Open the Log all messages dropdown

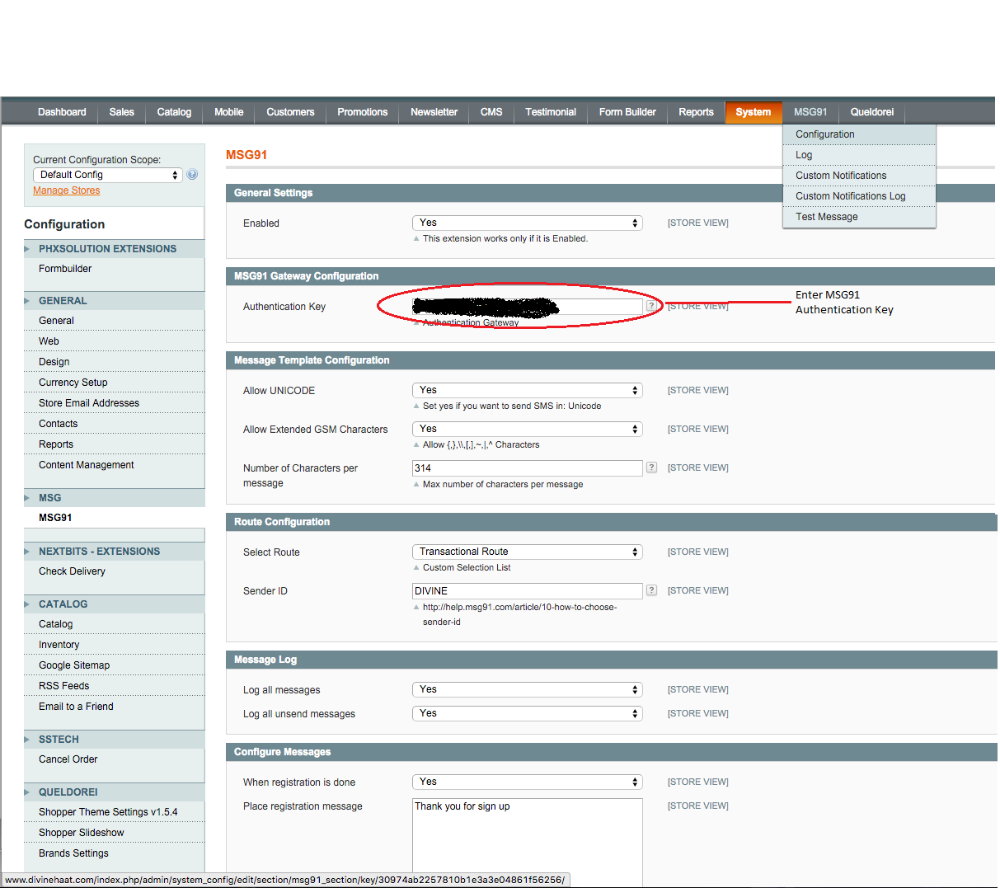(x=527, y=690)
